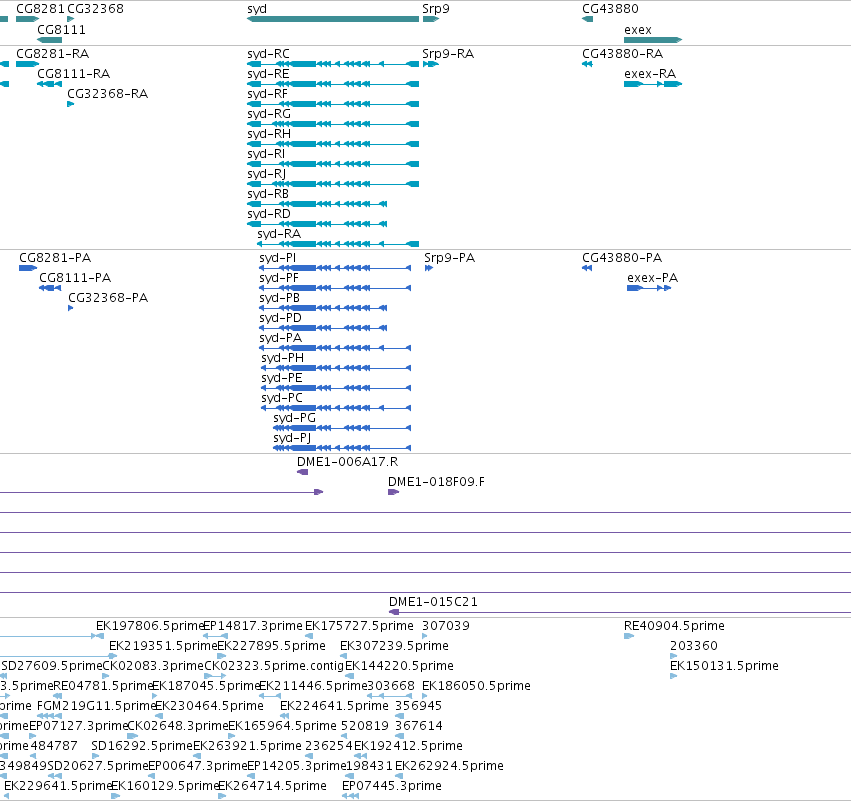Click the EP14817.3prime EST label

(x=252, y=626)
